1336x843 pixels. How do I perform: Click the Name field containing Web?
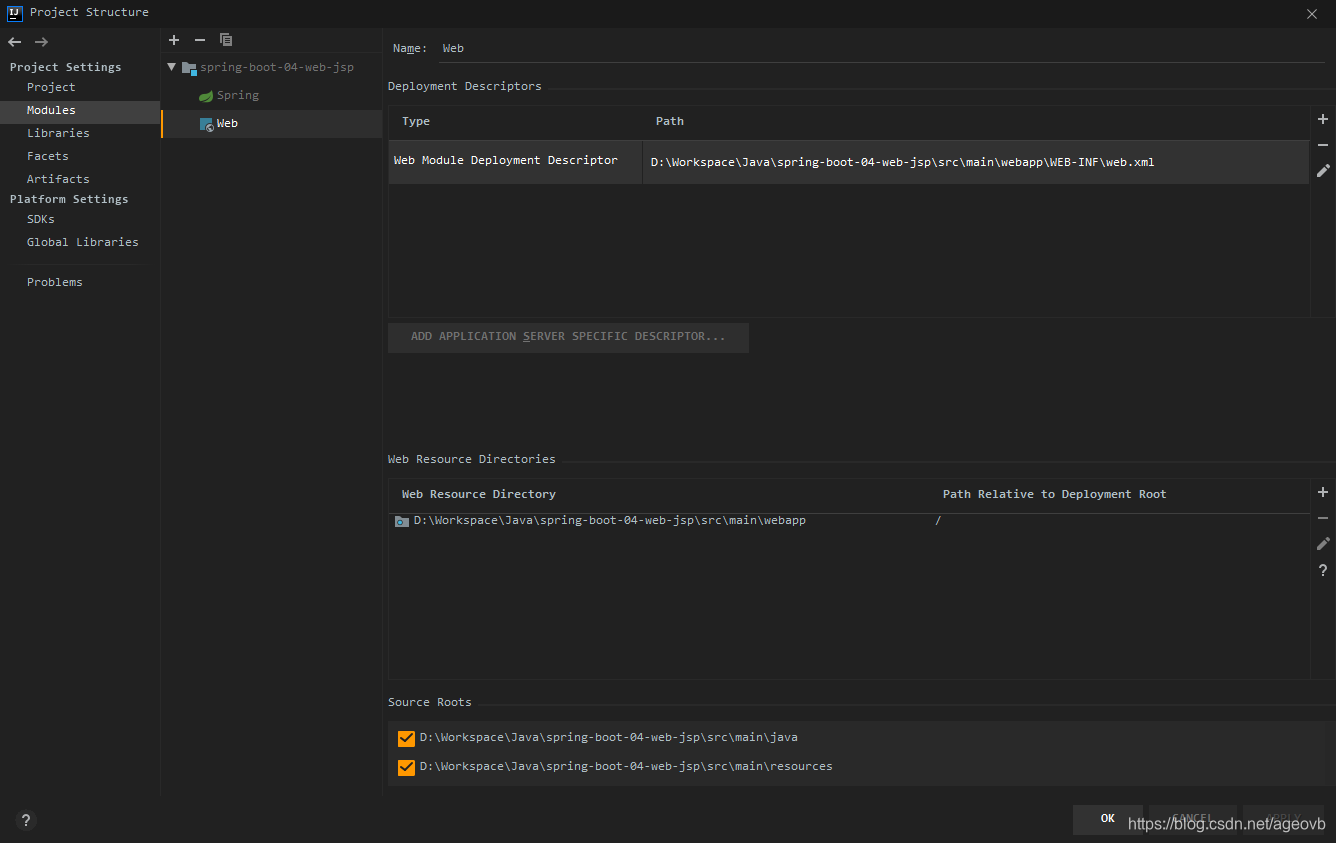click(x=880, y=48)
